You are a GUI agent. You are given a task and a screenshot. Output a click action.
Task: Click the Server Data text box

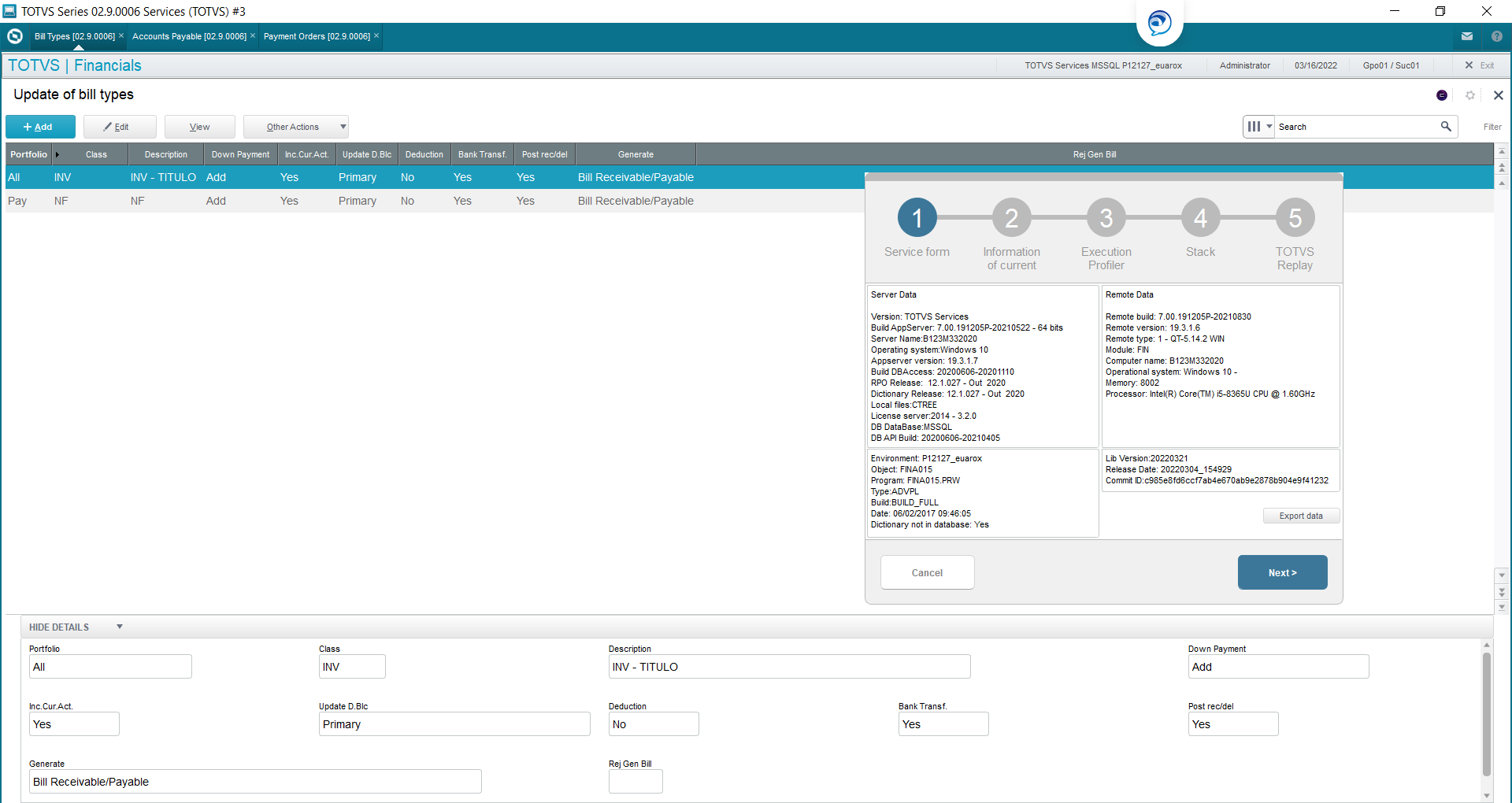tap(983, 366)
